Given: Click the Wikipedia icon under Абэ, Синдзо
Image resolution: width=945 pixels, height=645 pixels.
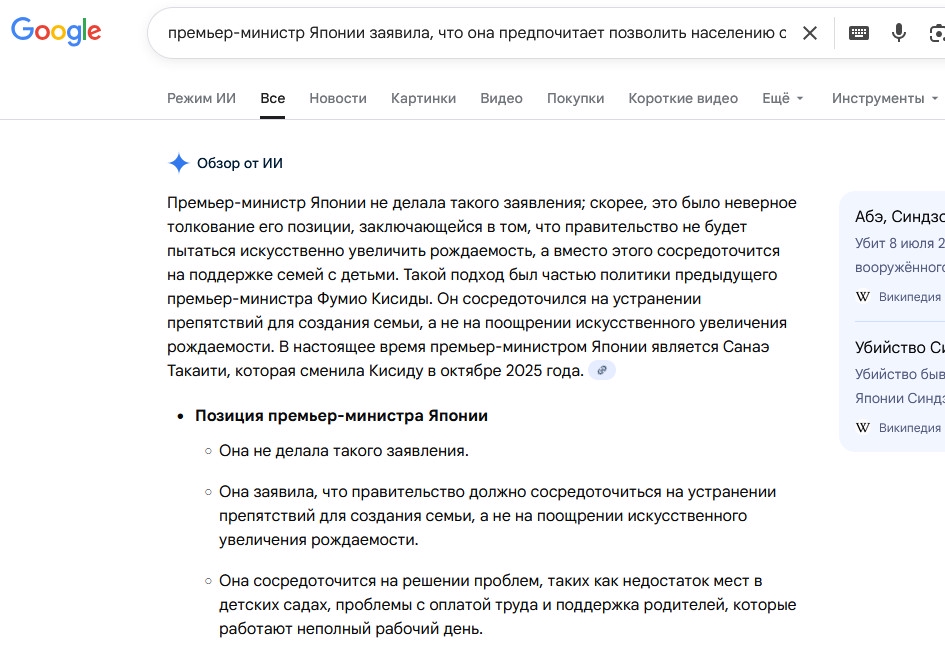Looking at the screenshot, I should tap(863, 297).
